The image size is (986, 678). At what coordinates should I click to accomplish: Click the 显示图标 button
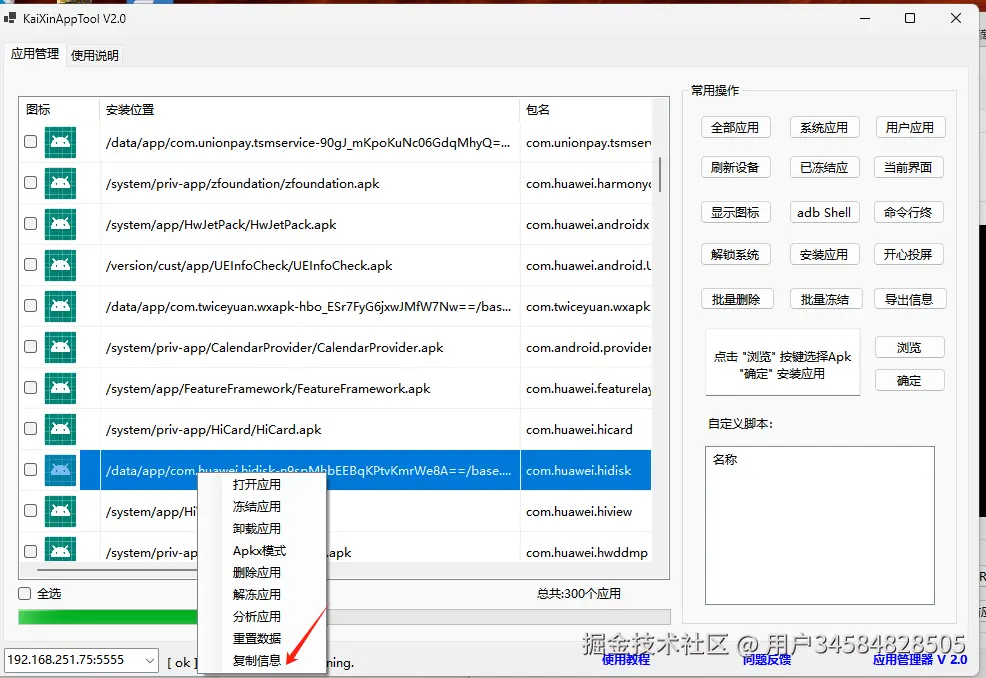pos(735,213)
